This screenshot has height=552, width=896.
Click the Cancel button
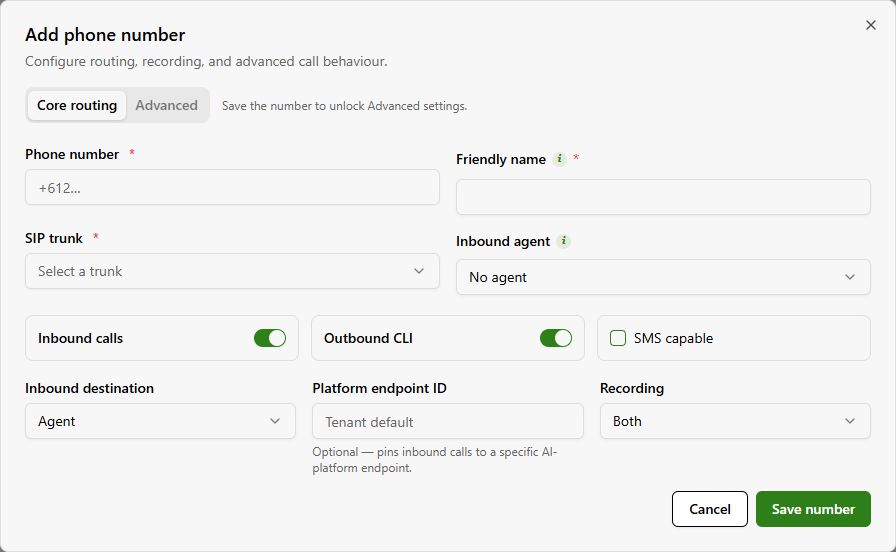coord(710,509)
